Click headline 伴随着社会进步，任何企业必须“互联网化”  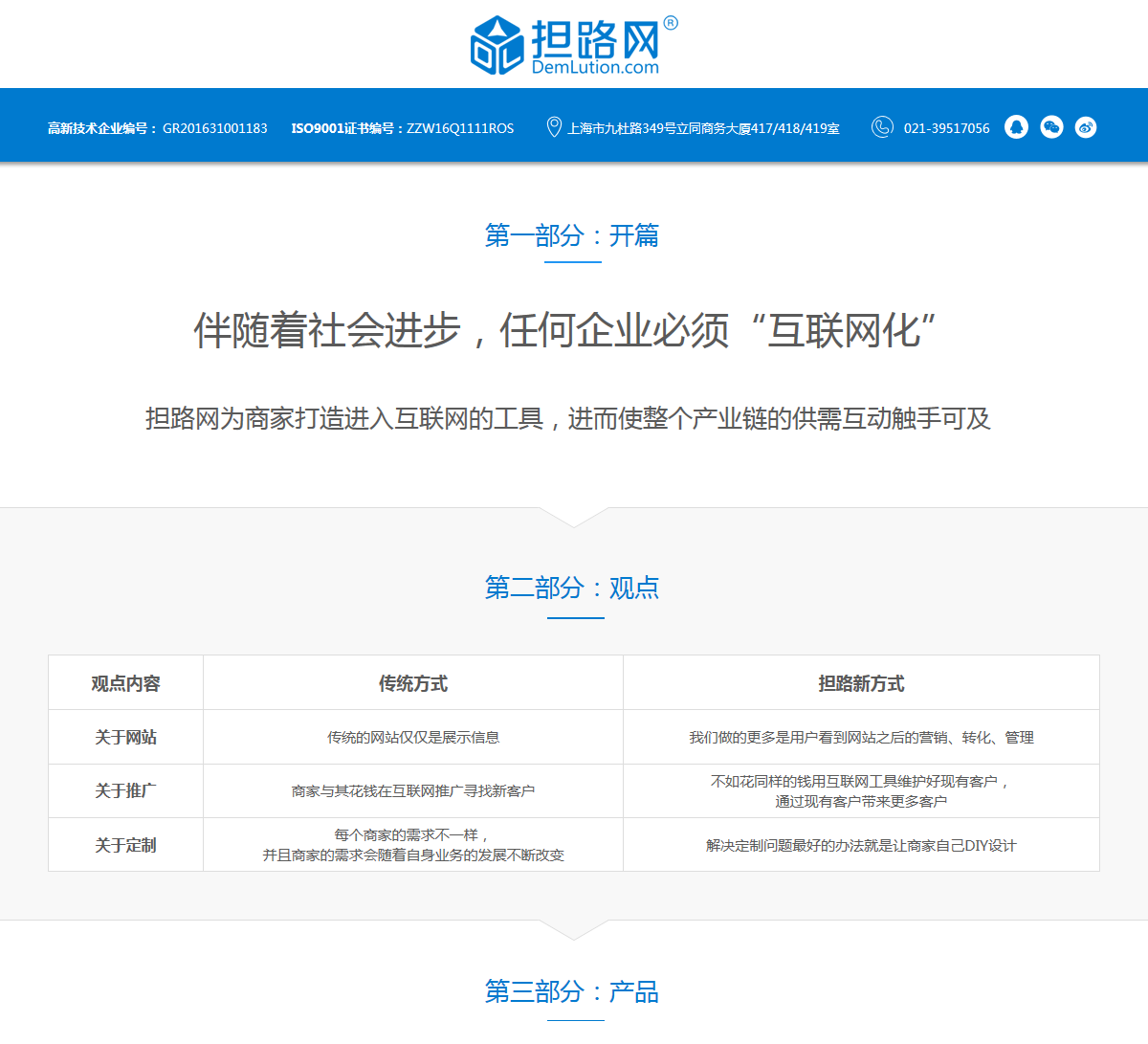click(x=566, y=330)
